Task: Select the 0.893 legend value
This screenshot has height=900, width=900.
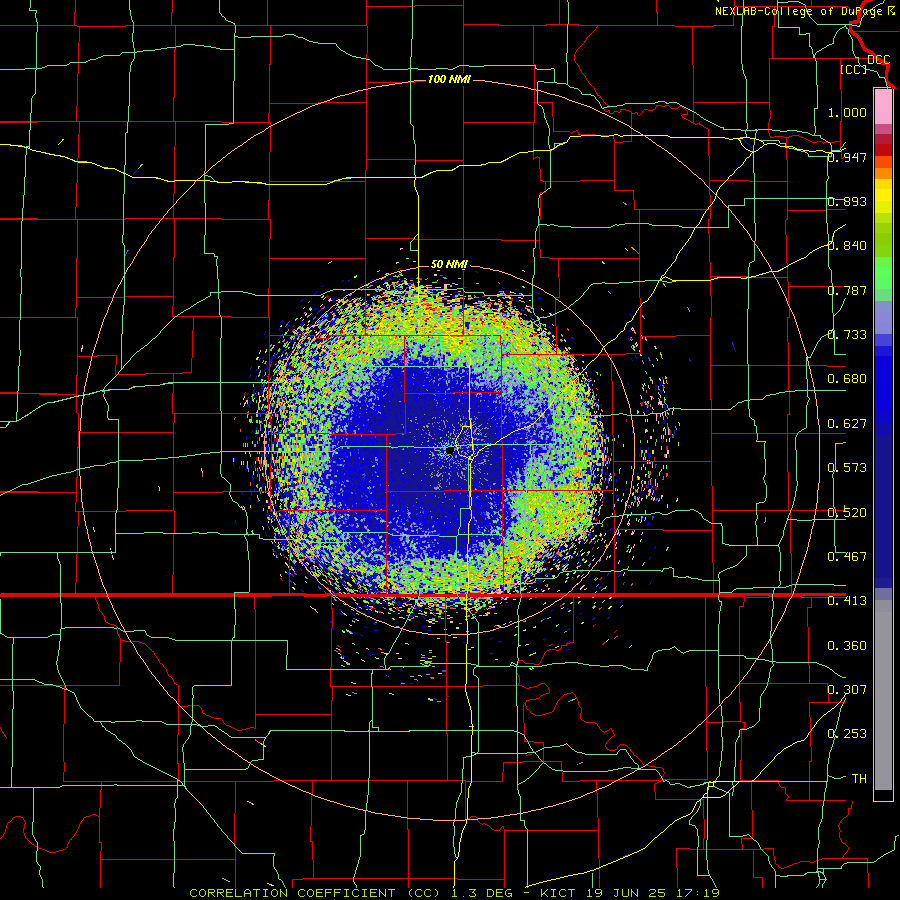Action: pos(847,201)
